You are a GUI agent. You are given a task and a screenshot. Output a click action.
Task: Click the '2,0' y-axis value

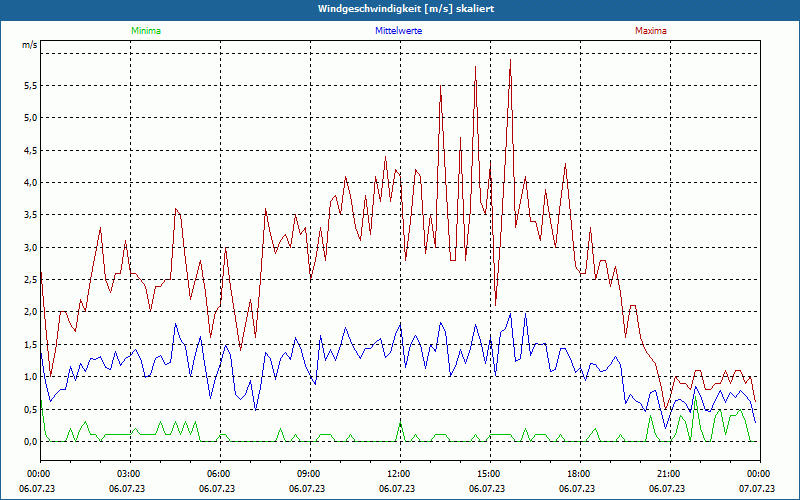click(x=31, y=312)
